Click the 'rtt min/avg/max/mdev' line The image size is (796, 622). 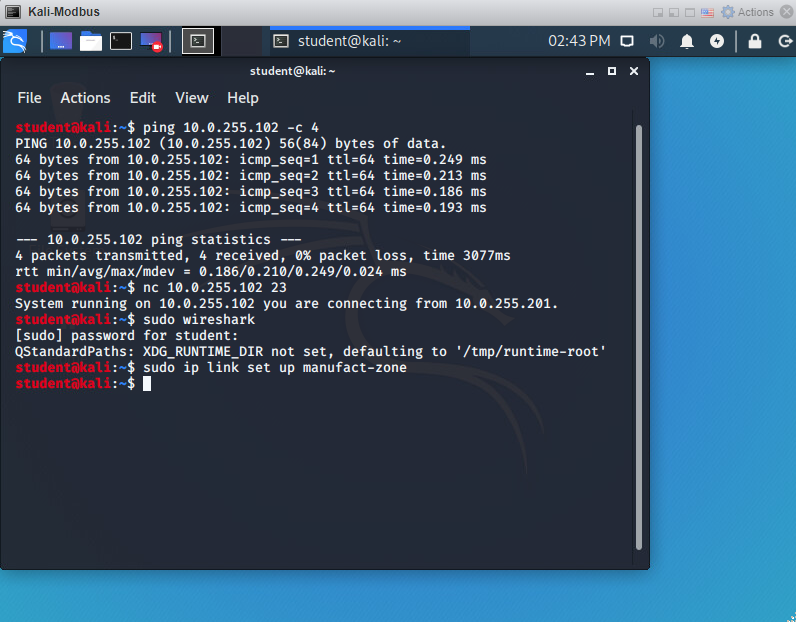tap(211, 272)
